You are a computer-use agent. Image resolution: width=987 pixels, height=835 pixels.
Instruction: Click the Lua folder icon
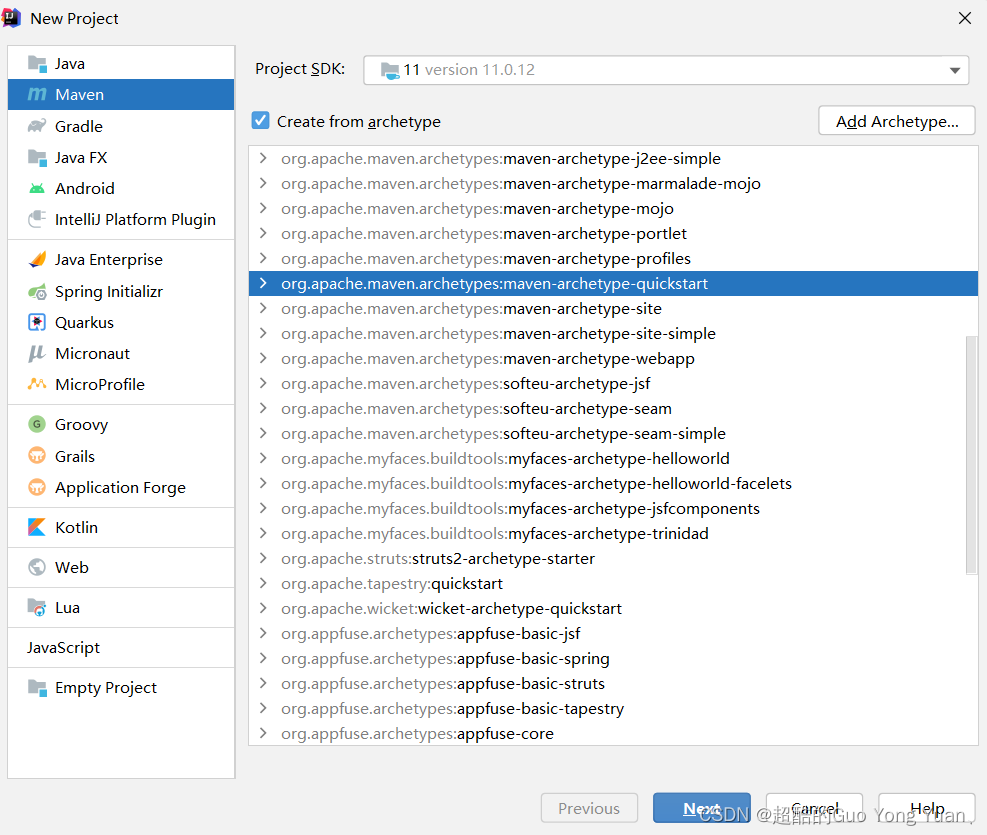coord(37,607)
